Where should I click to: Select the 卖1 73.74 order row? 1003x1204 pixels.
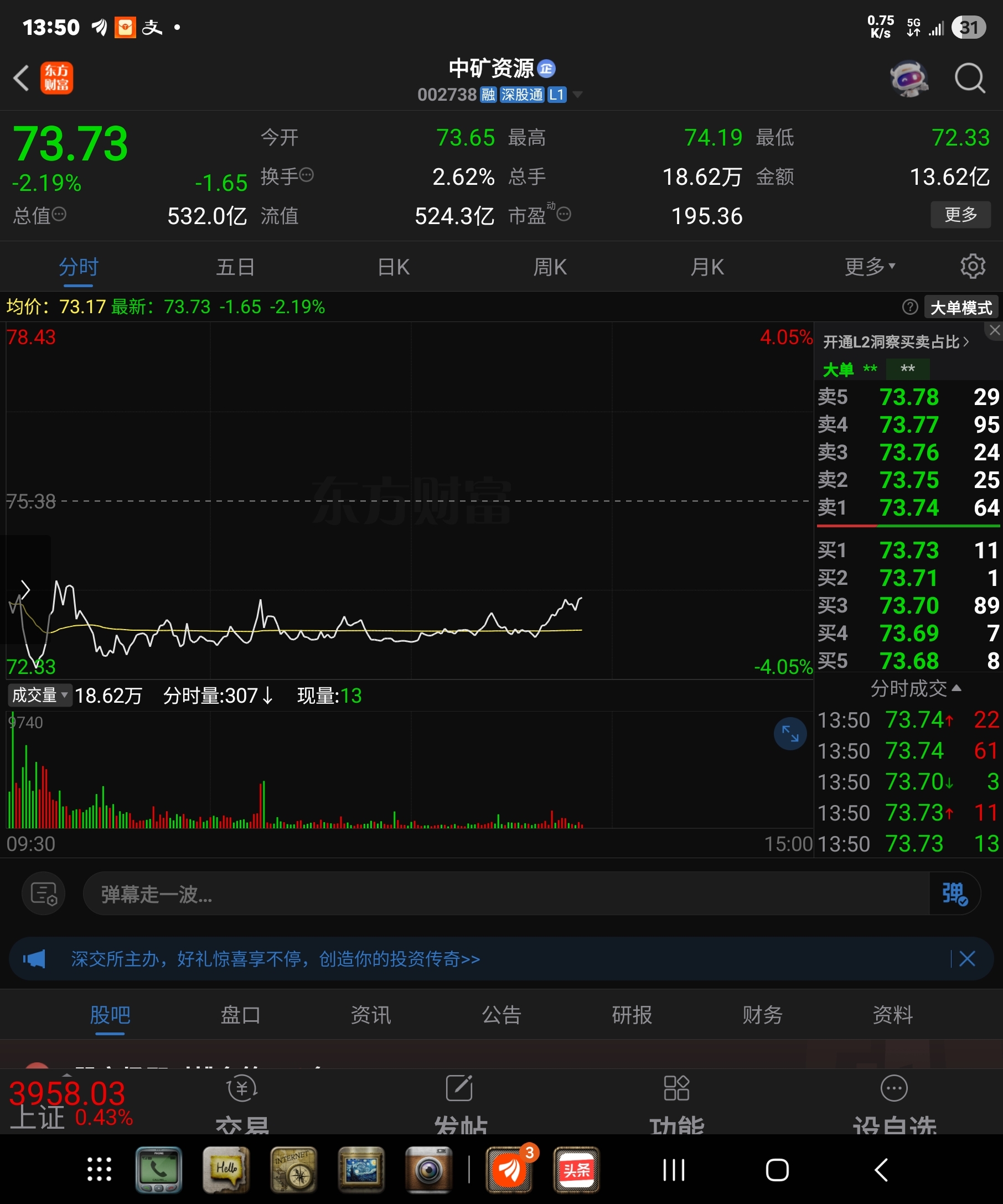[x=908, y=507]
